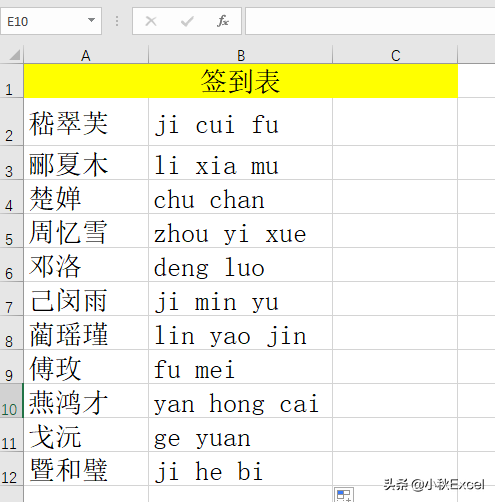495x502 pixels.
Task: Select cell with text yan hong cai
Action: [241, 401]
